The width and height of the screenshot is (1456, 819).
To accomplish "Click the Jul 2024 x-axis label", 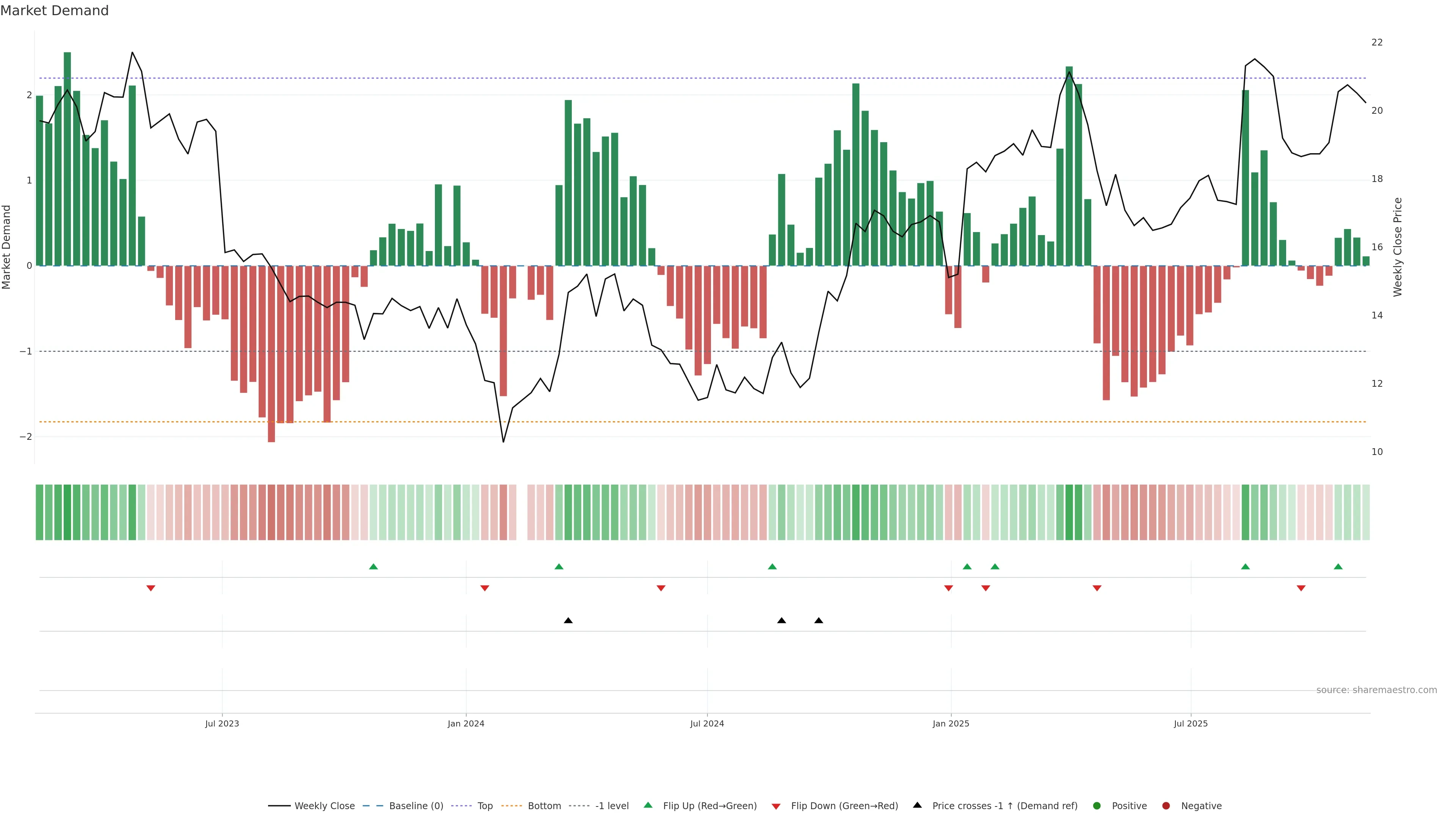I will (x=706, y=723).
